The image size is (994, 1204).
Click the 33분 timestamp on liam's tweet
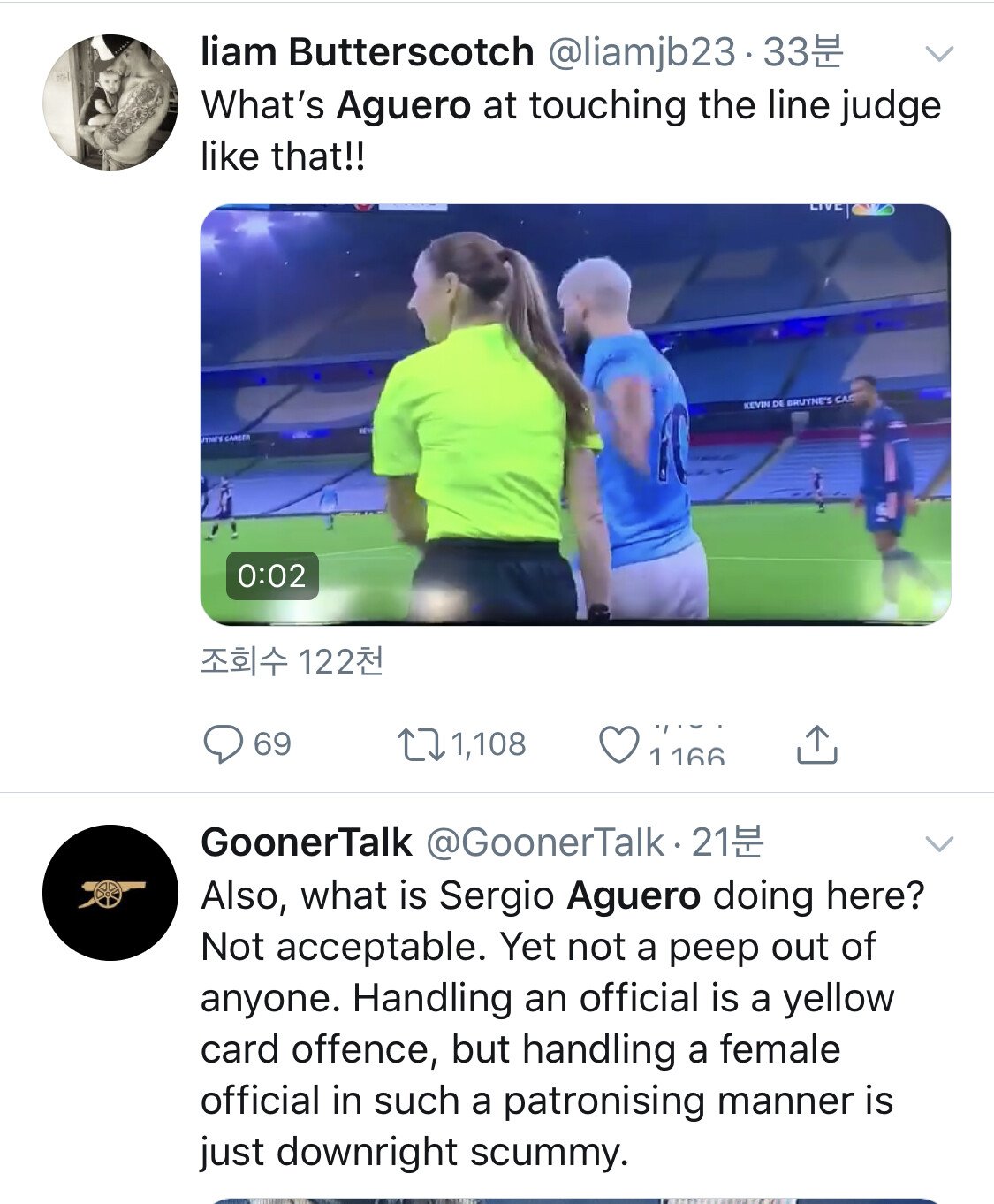(803, 52)
